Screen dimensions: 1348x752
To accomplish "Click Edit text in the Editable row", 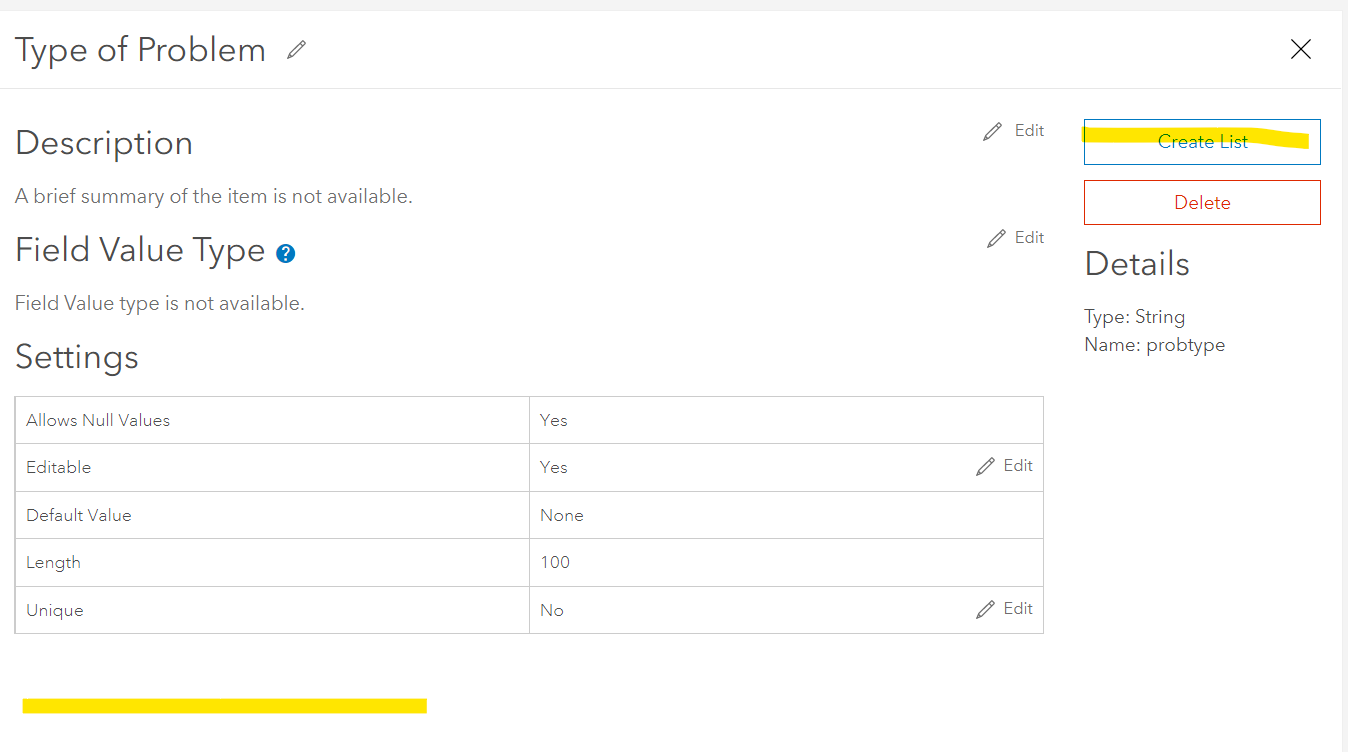I will (x=1018, y=465).
